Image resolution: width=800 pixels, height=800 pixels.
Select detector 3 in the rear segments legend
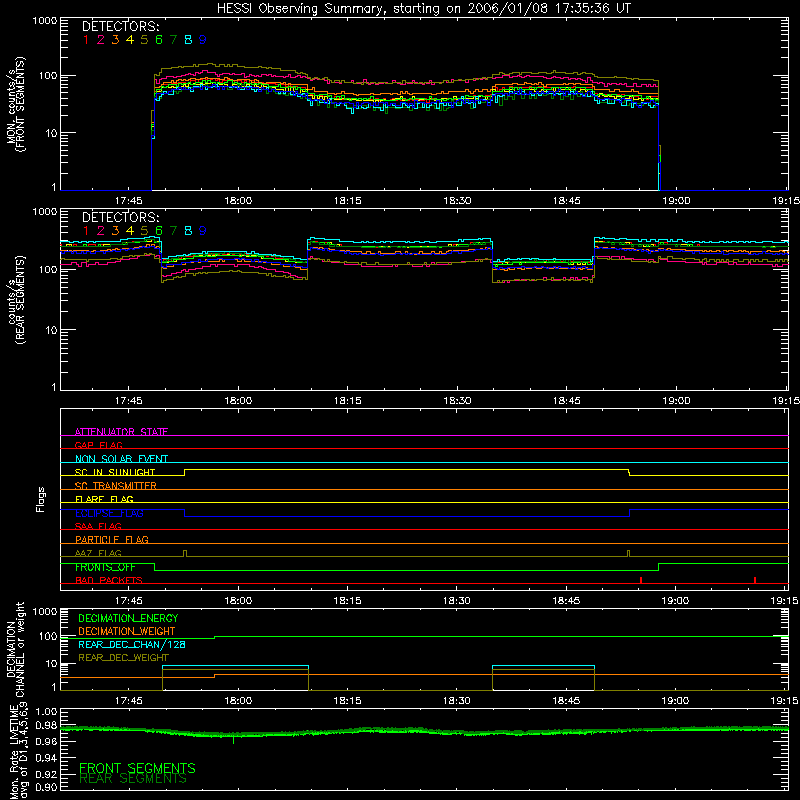click(115, 231)
